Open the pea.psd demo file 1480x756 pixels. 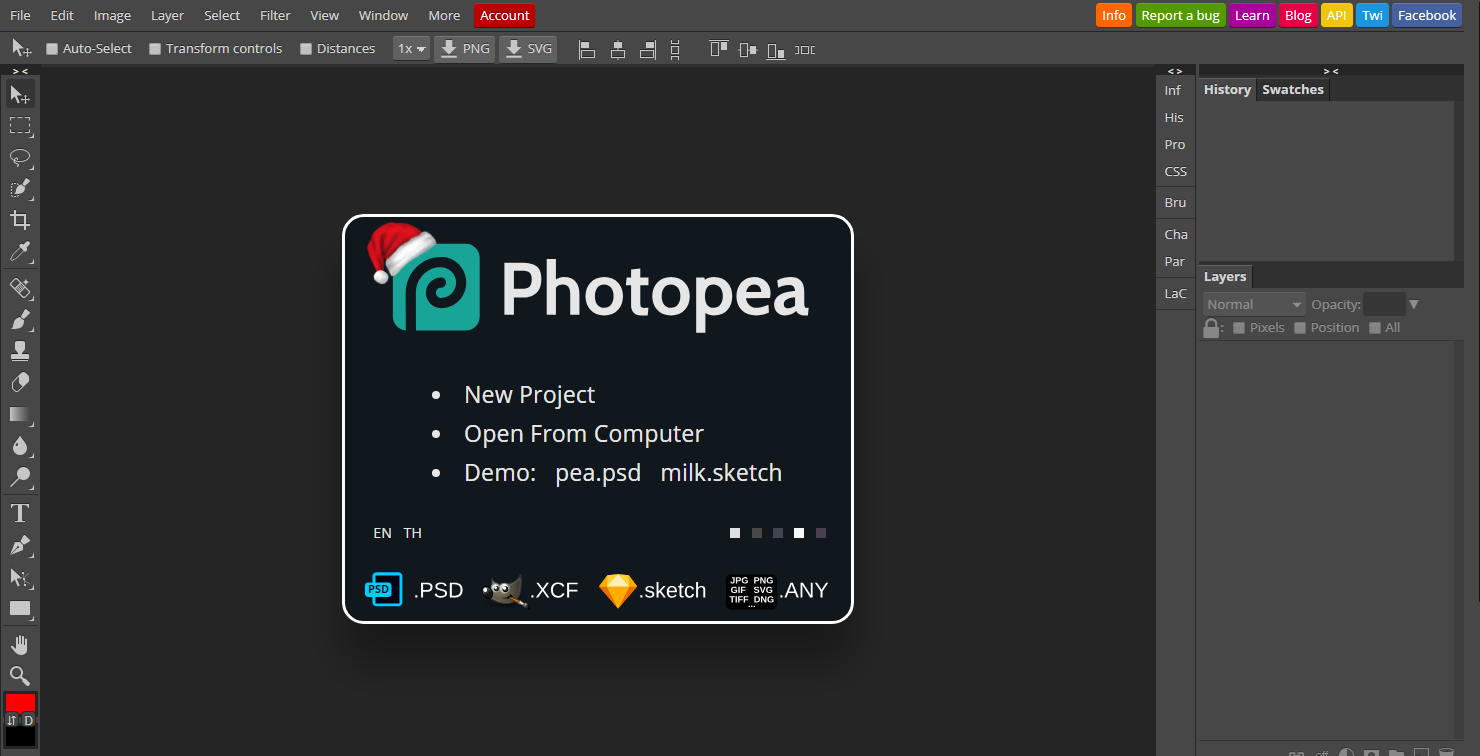[x=598, y=473]
